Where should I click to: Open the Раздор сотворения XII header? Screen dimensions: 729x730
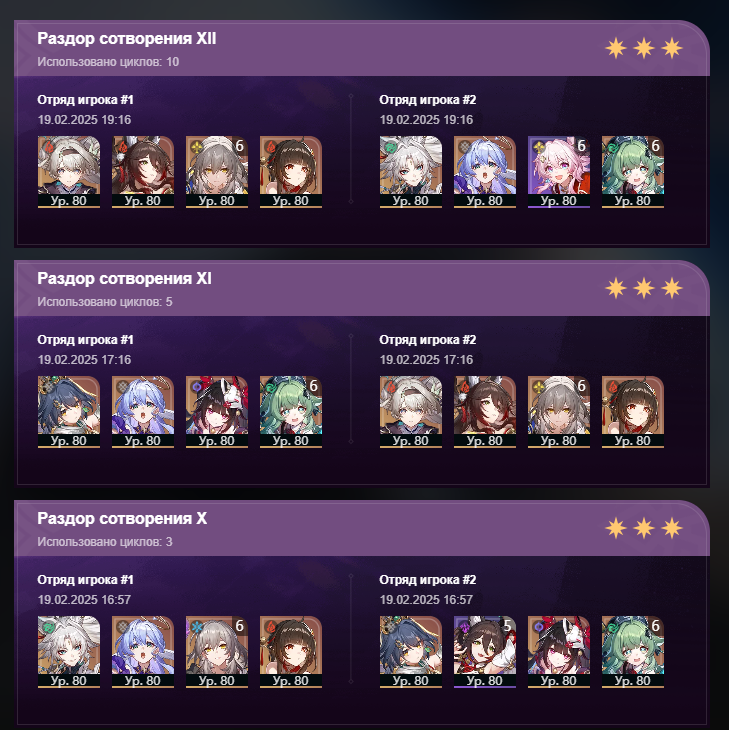coord(362,48)
